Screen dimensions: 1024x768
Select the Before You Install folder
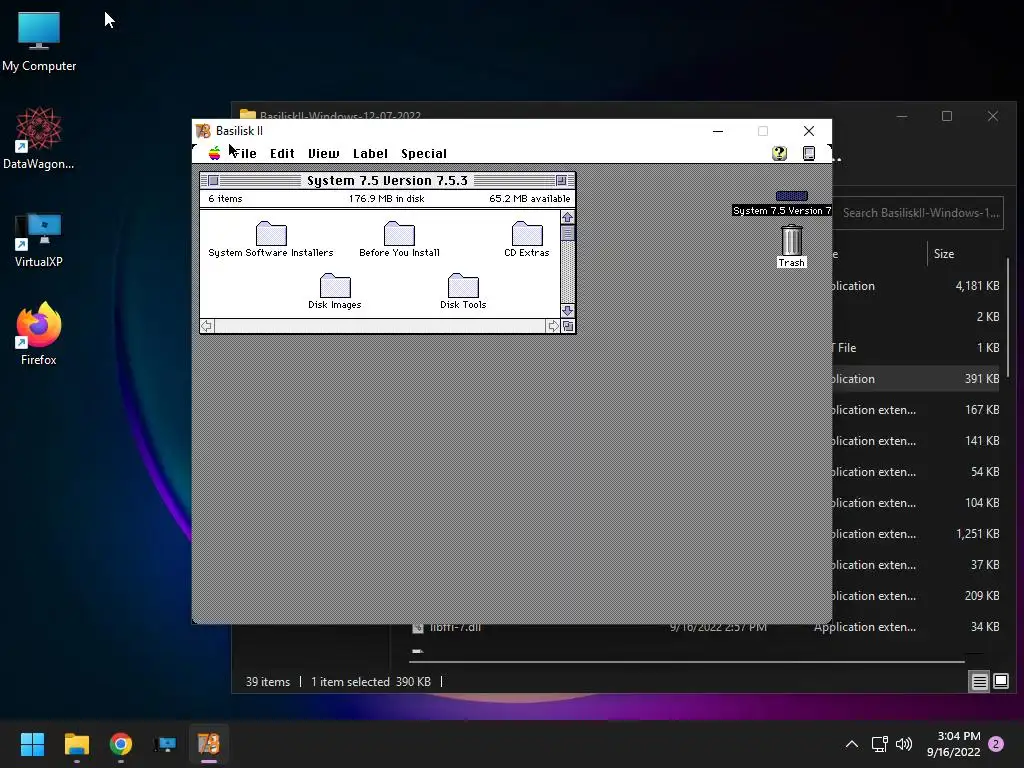[x=399, y=239]
